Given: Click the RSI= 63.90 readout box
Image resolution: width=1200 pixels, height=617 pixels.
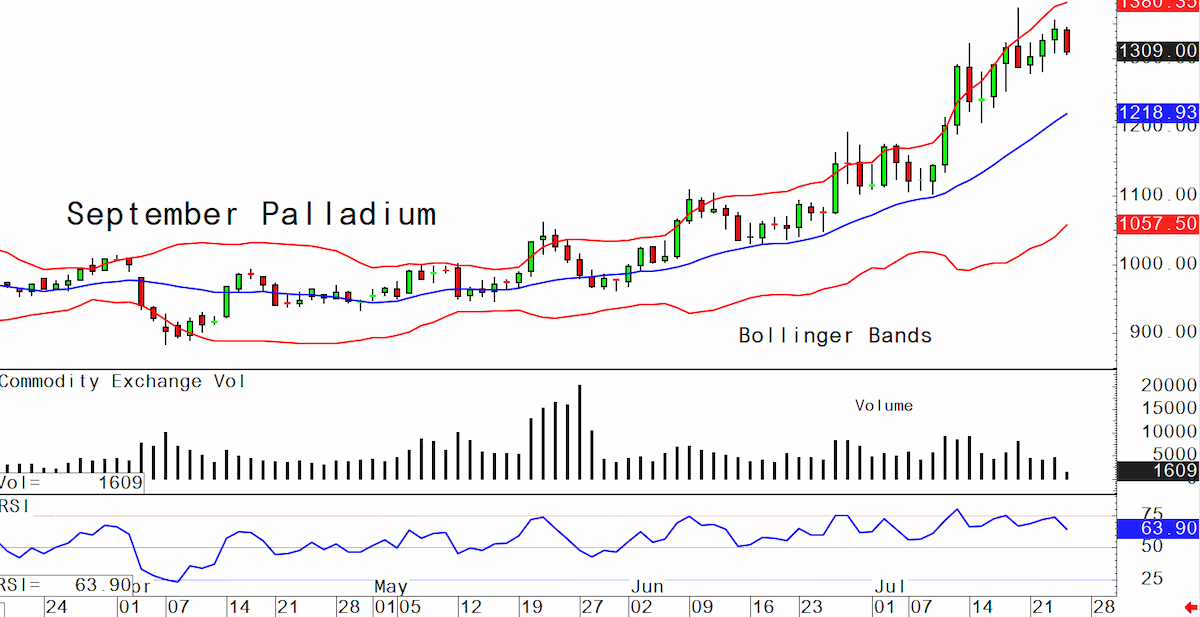Looking at the screenshot, I should 65,583.
